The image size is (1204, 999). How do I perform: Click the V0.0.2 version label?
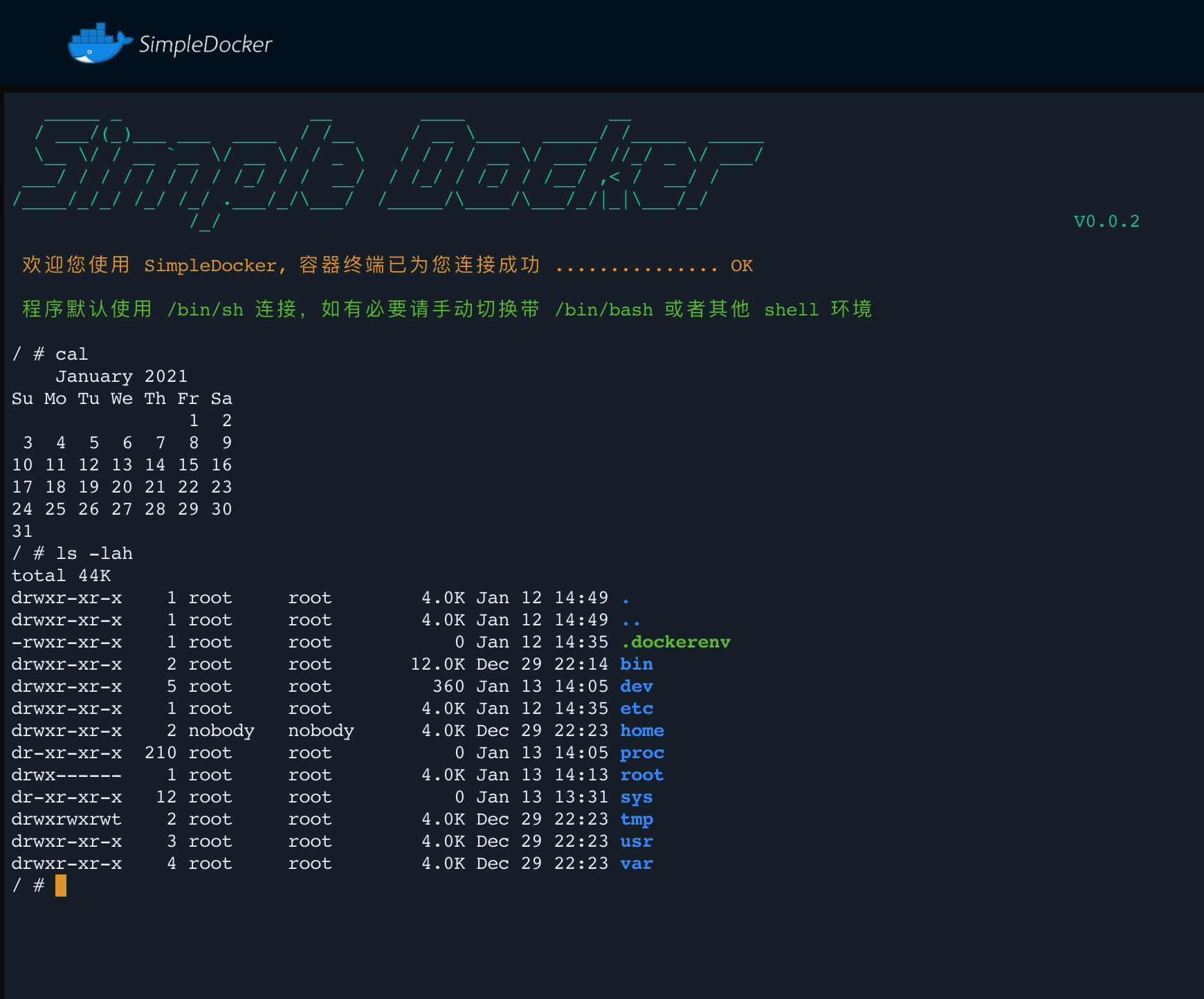point(1106,221)
